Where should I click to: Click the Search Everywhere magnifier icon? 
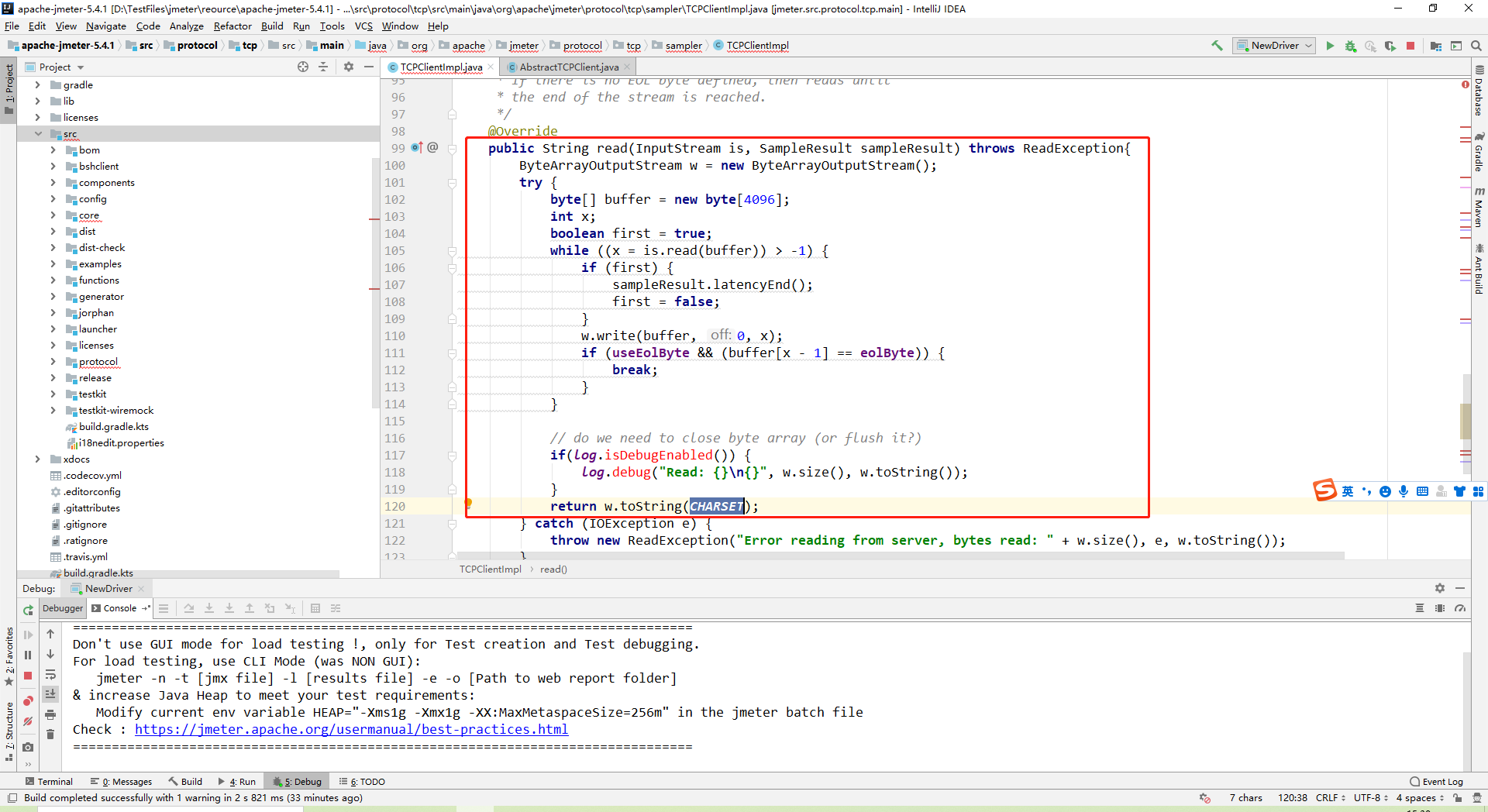(x=1476, y=46)
